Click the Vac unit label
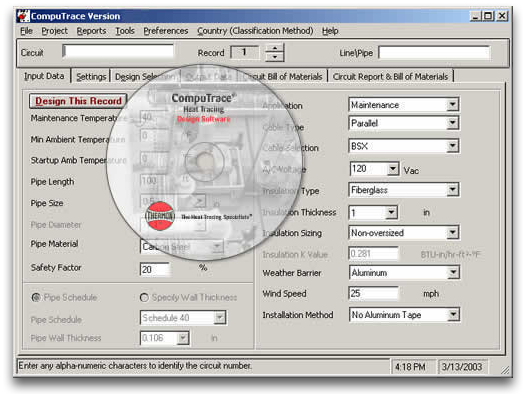The image size is (523, 394). (411, 170)
